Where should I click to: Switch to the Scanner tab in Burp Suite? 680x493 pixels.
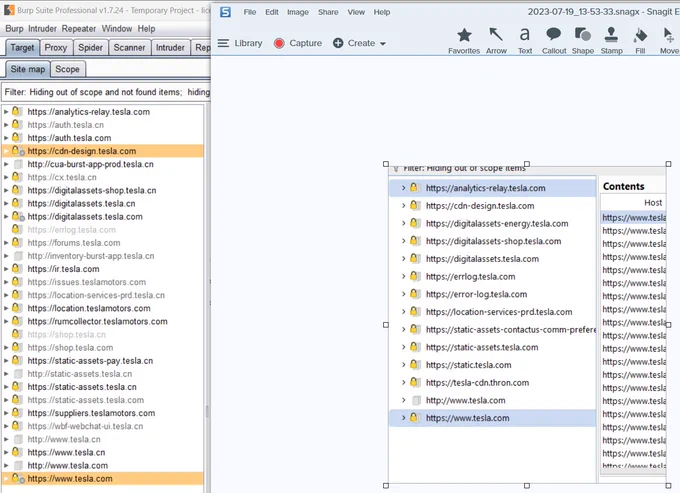(x=129, y=48)
